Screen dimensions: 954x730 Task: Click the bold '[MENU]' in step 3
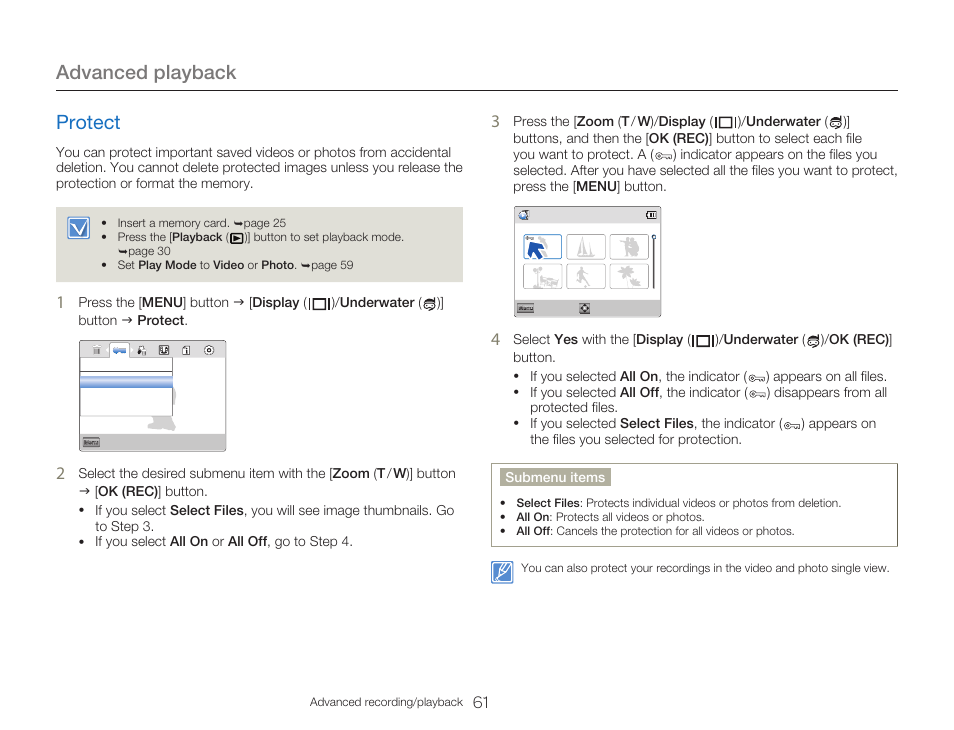(x=596, y=187)
